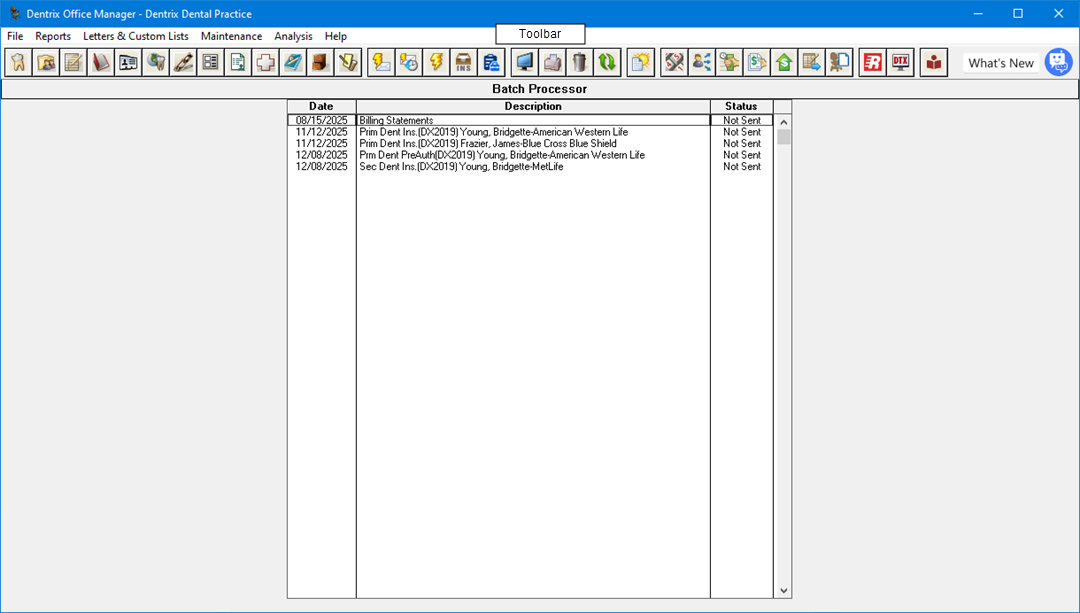The image size is (1080, 613).
Task: Click the DTX monitor icon
Action: [900, 63]
